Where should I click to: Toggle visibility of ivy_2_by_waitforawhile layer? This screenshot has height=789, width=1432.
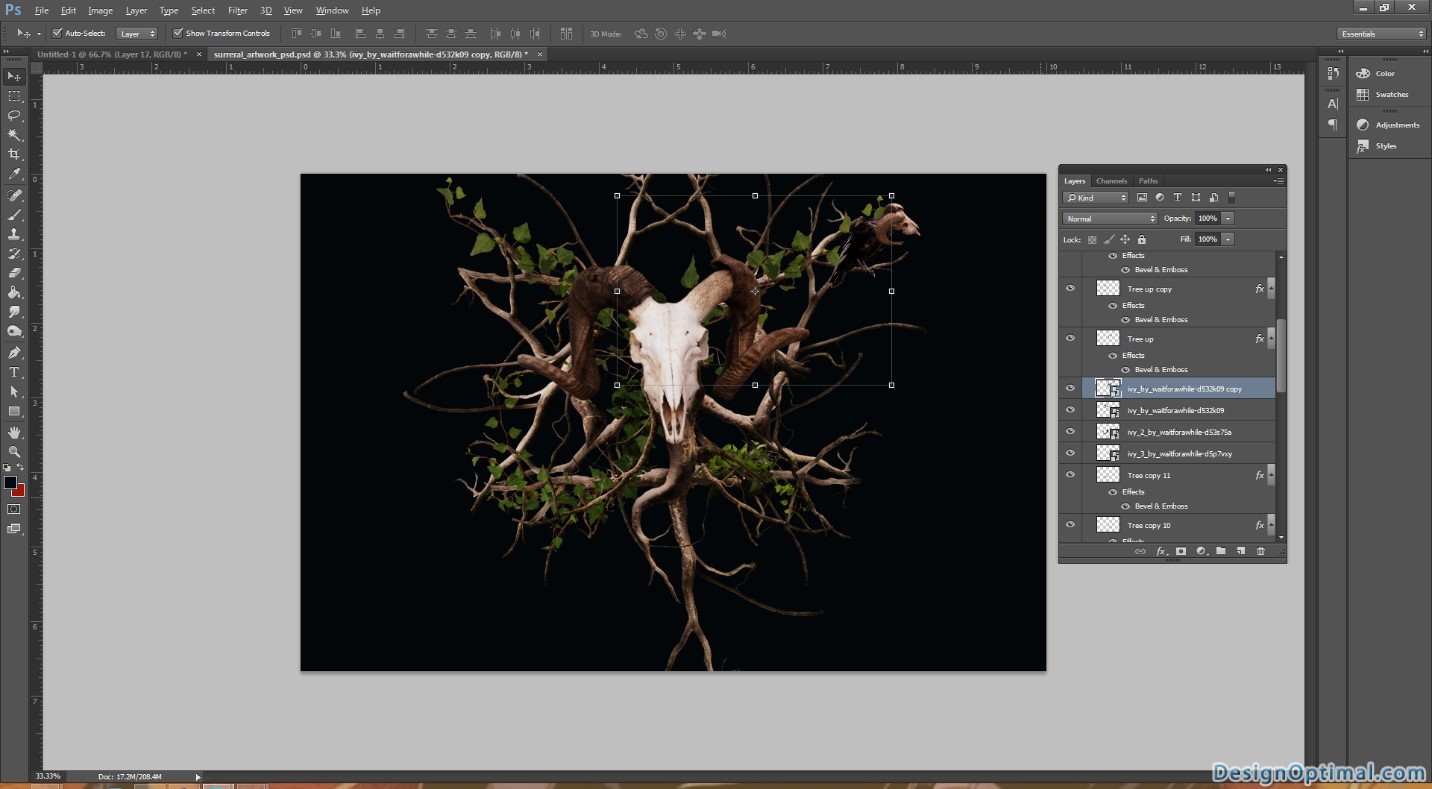pos(1070,432)
